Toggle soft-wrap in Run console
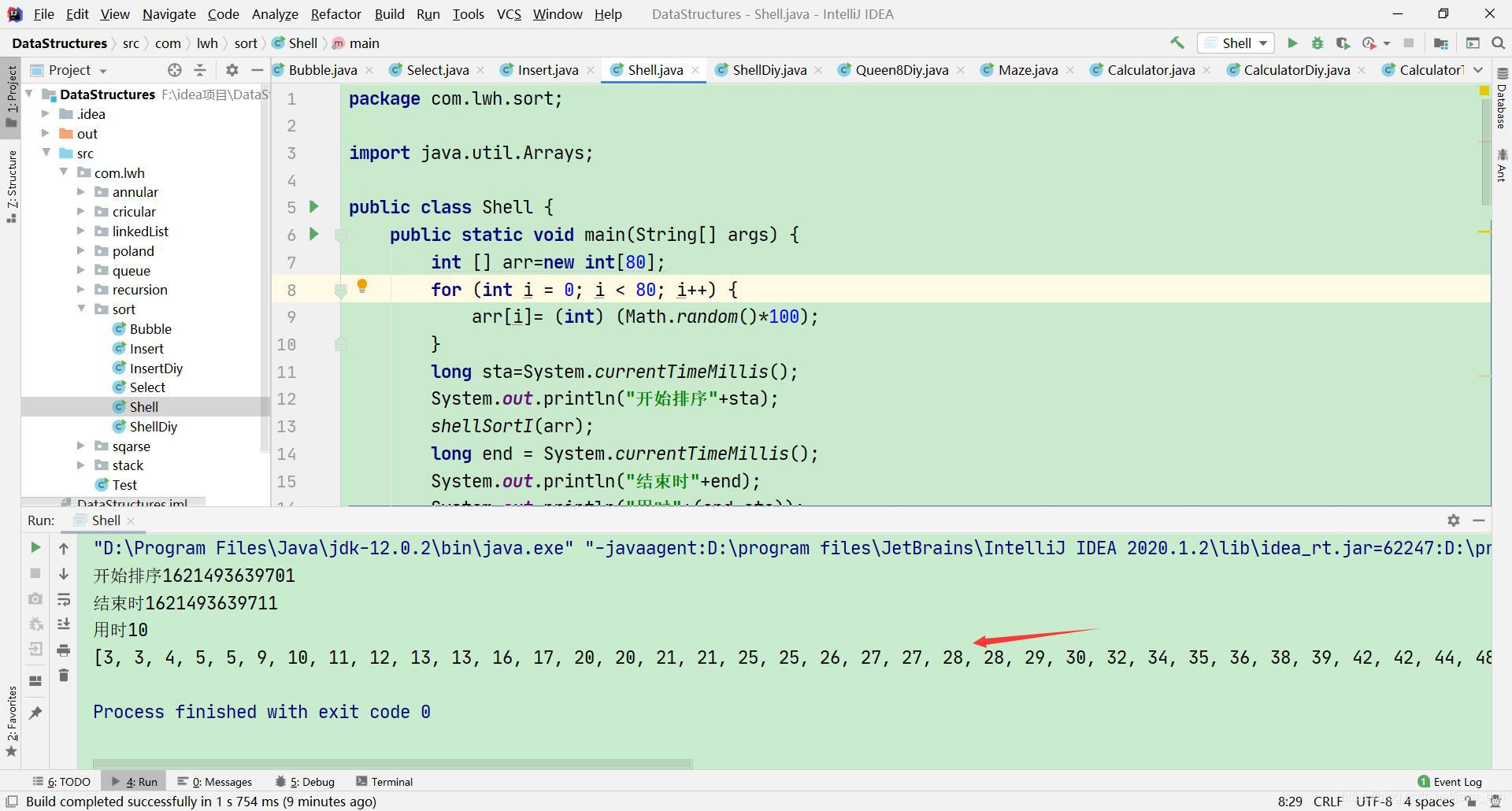The width and height of the screenshot is (1512, 811). pos(64,599)
